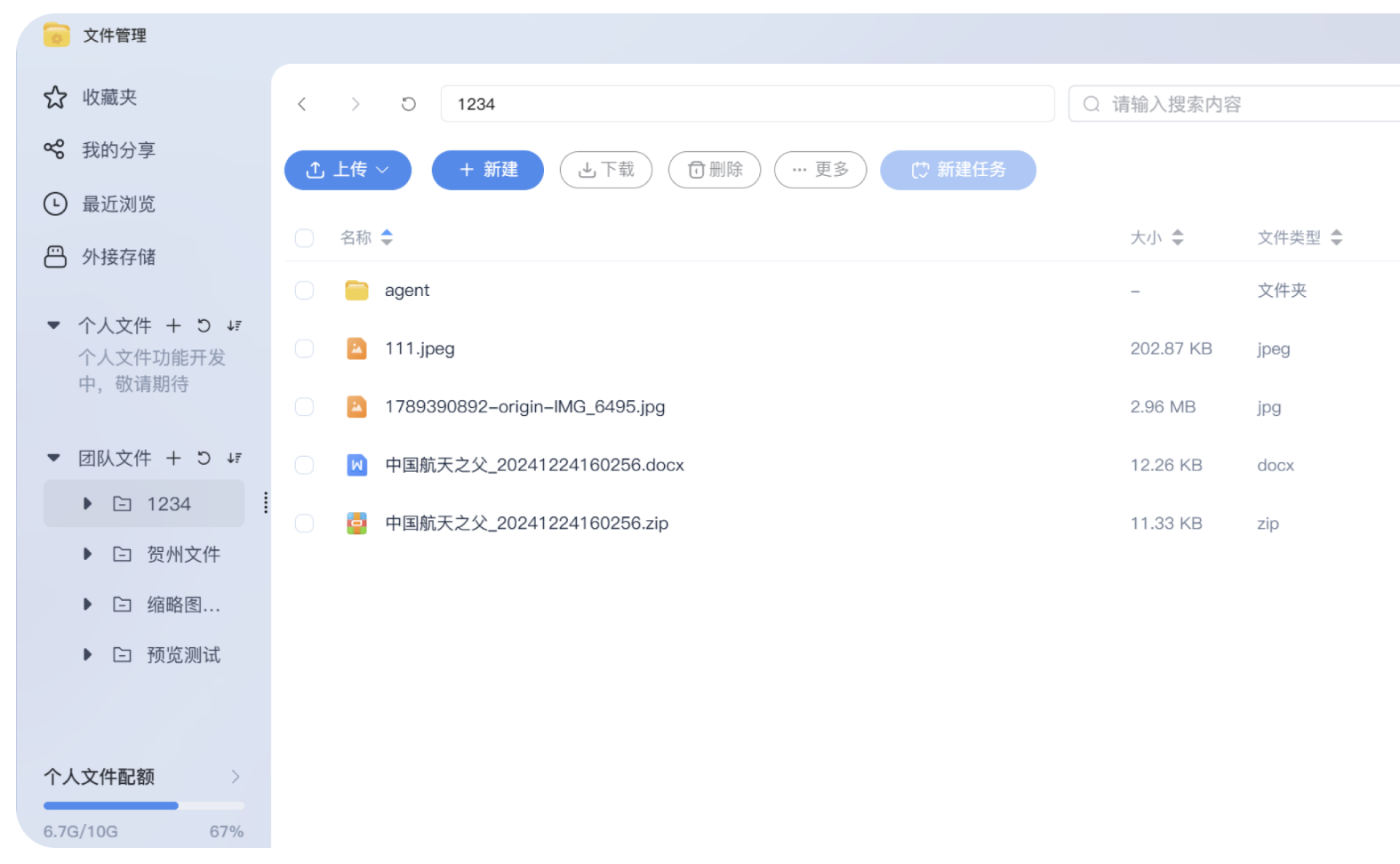Image resolution: width=1400 pixels, height=864 pixels.
Task: Open 最近浏览 recent files
Action: coord(100,204)
